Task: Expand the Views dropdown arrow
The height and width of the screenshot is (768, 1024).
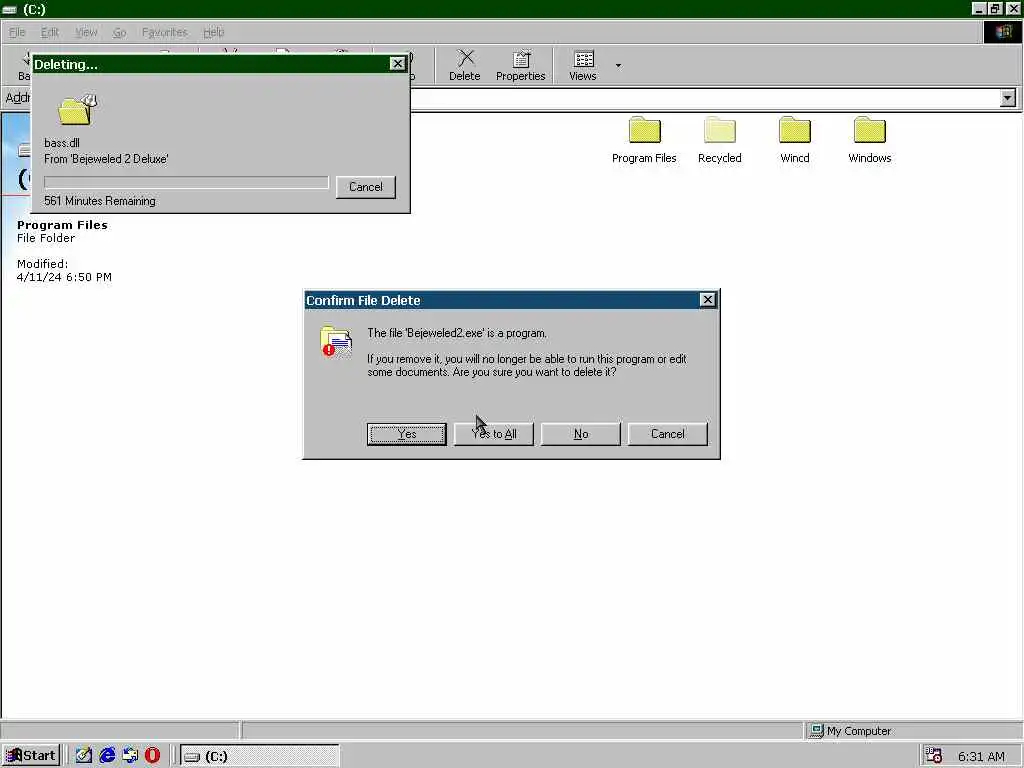Action: coord(618,65)
